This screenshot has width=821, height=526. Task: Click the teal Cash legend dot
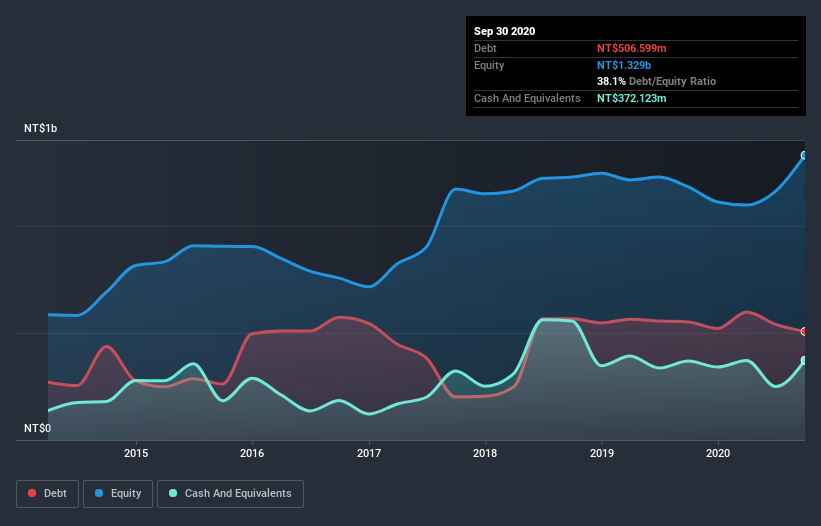(x=173, y=493)
